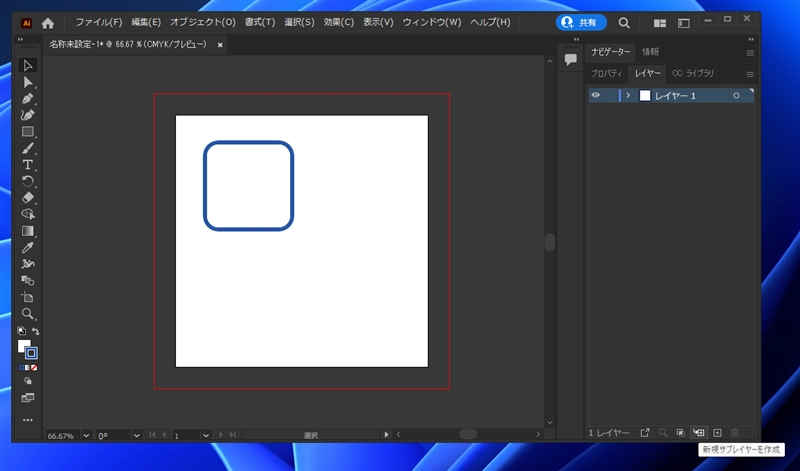
Task: Select the Zoom tool in toolbar
Action: 28,313
